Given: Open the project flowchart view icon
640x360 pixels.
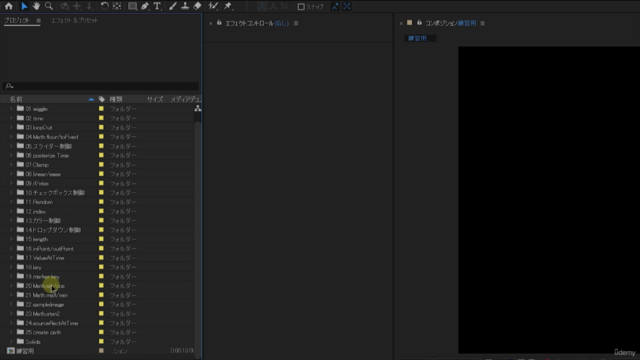Looking at the screenshot, I should point(198,108).
